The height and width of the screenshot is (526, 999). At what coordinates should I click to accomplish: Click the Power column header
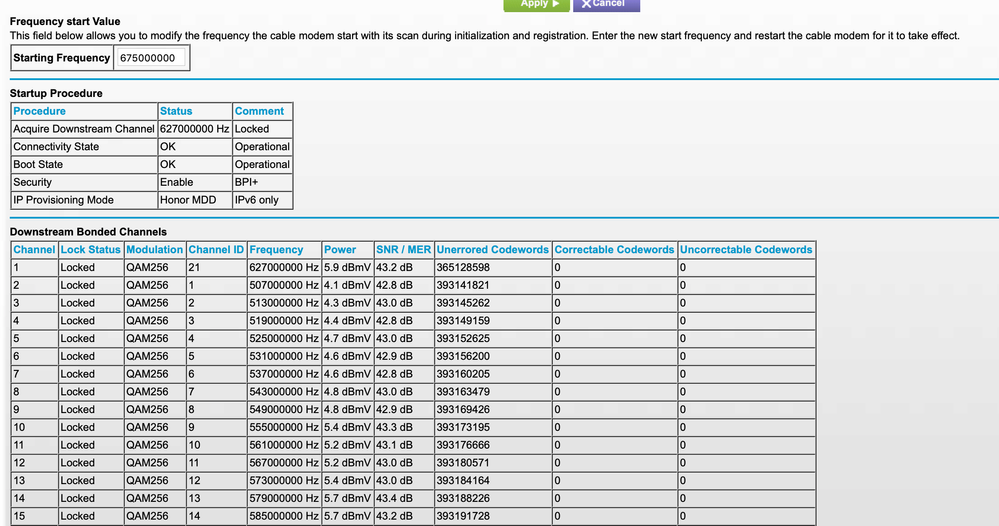[340, 250]
